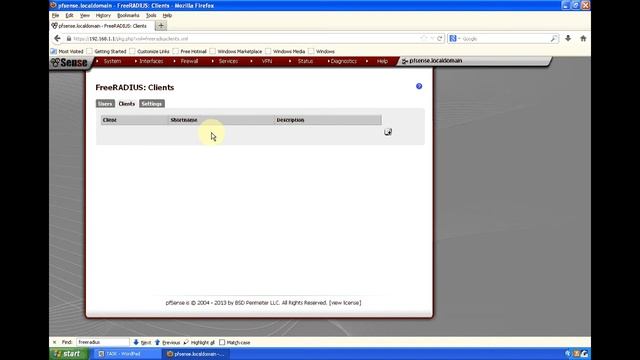Open the pfSense Help menu
Viewport: 640px width, 360px height.
[x=382, y=61]
